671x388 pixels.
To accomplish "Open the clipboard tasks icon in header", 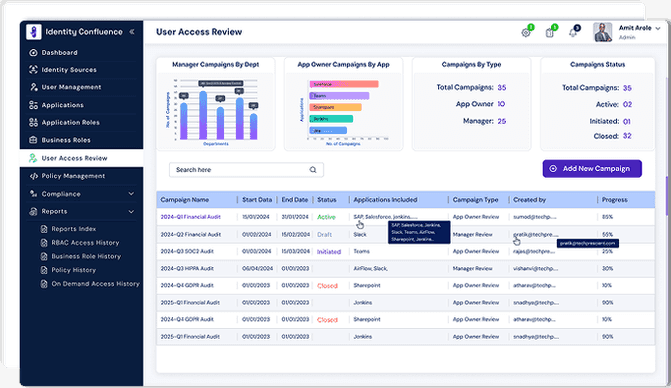I will [x=550, y=33].
